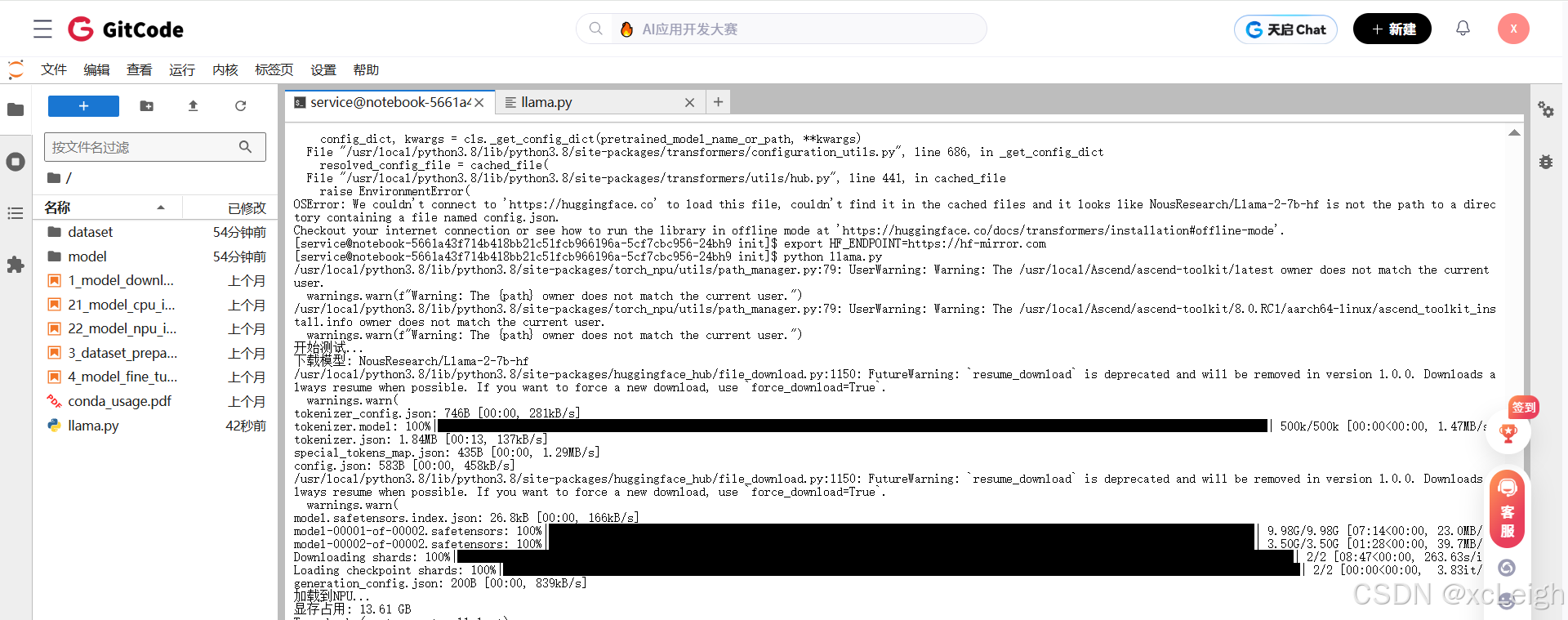This screenshot has width=1568, height=620.
Task: Open the 内核 menu
Action: (225, 70)
